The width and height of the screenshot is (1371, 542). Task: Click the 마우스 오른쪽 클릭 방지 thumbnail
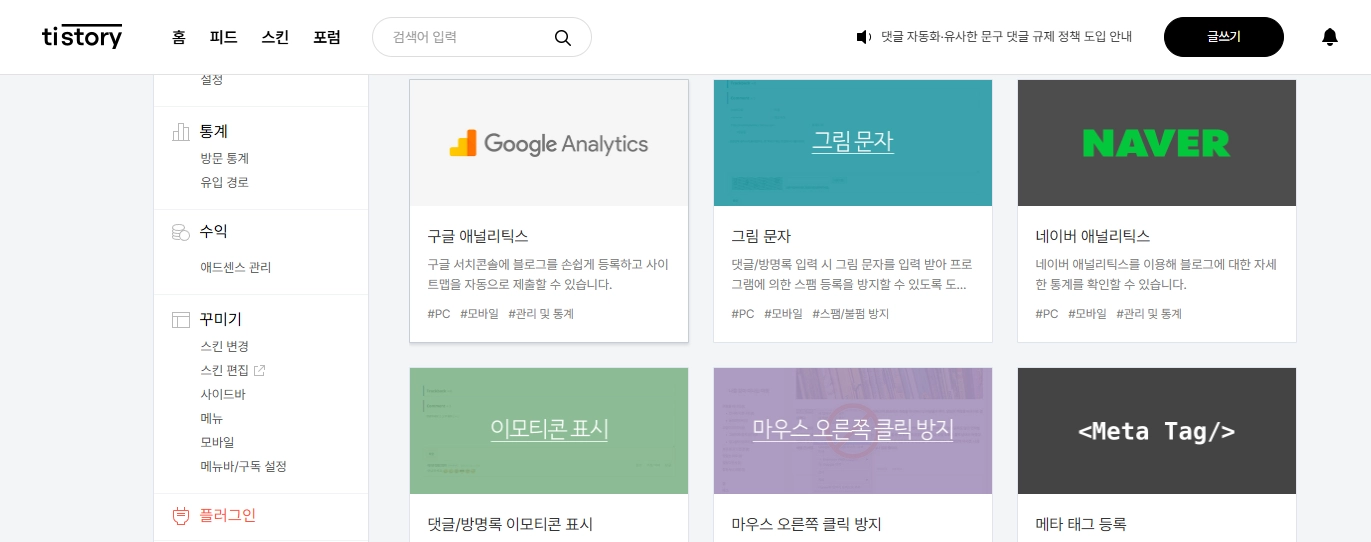pos(853,431)
